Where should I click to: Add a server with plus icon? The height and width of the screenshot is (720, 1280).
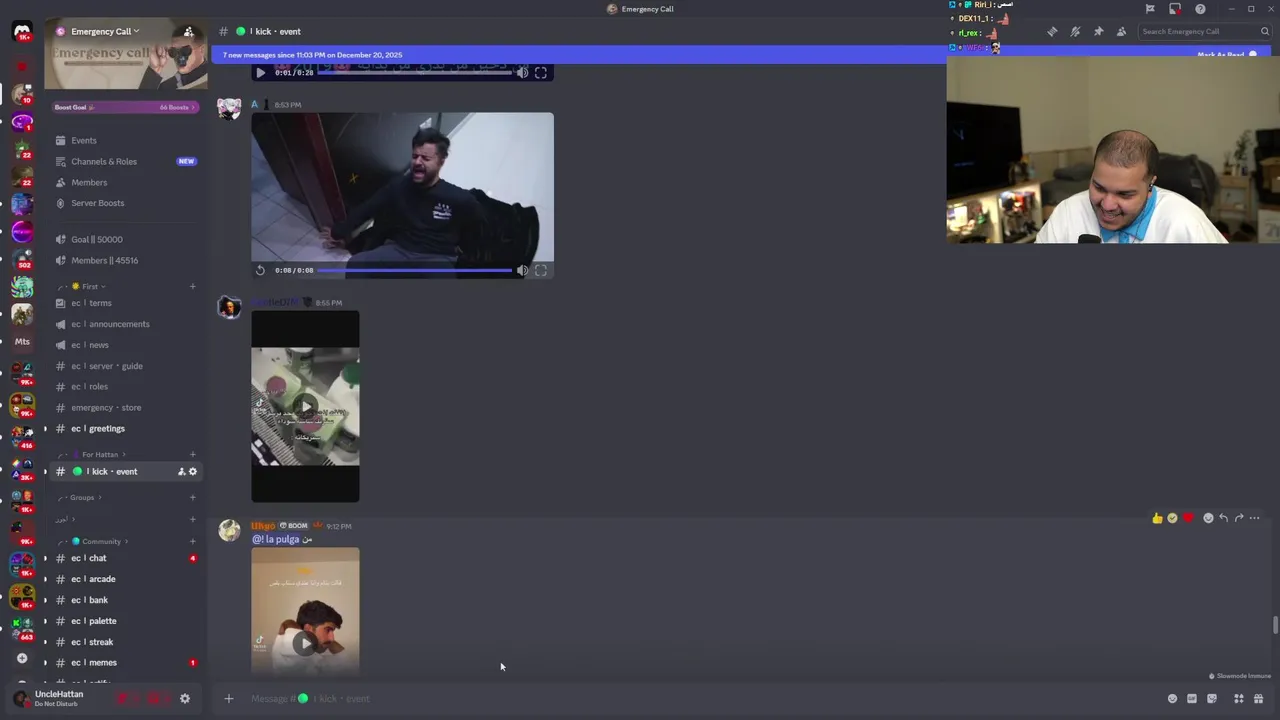pos(22,658)
